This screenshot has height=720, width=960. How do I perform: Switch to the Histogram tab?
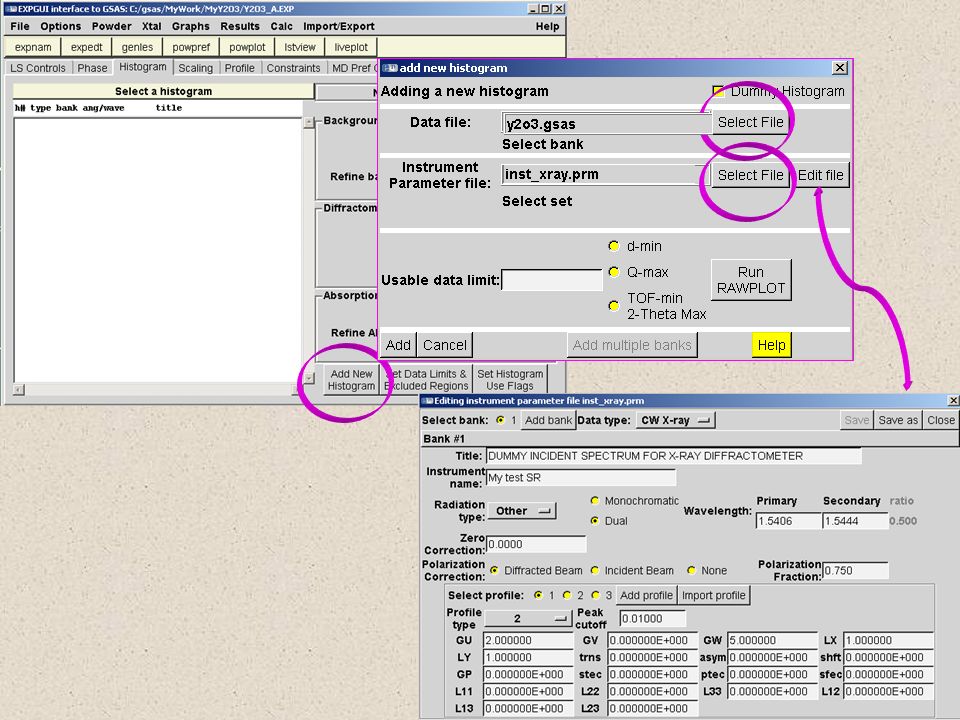pos(143,67)
